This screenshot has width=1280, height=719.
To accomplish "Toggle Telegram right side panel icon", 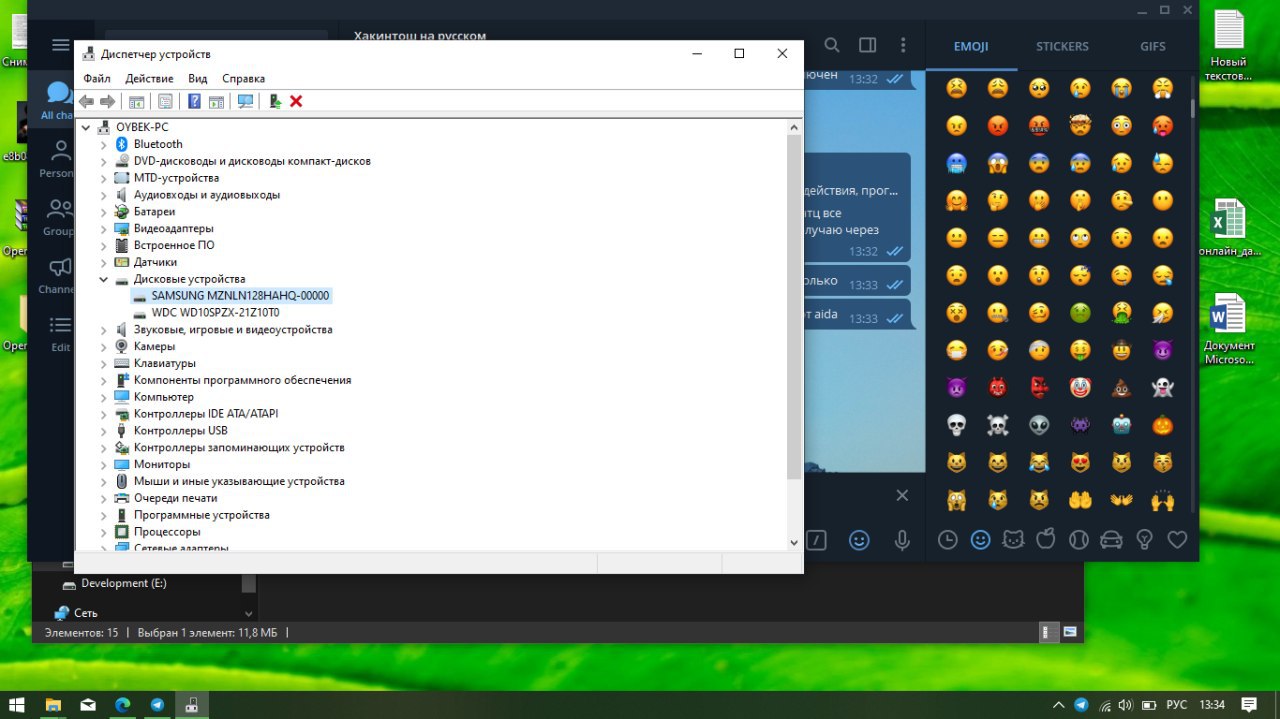I will tap(868, 45).
